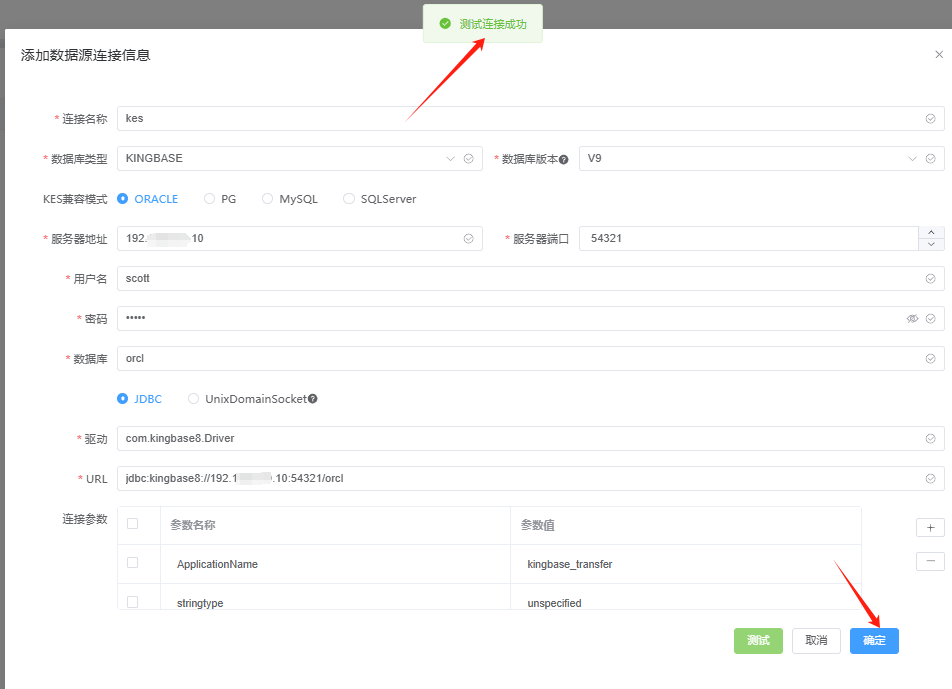Click the validation check icon in 密码 field
Image resolution: width=952 pixels, height=689 pixels.
(930, 319)
